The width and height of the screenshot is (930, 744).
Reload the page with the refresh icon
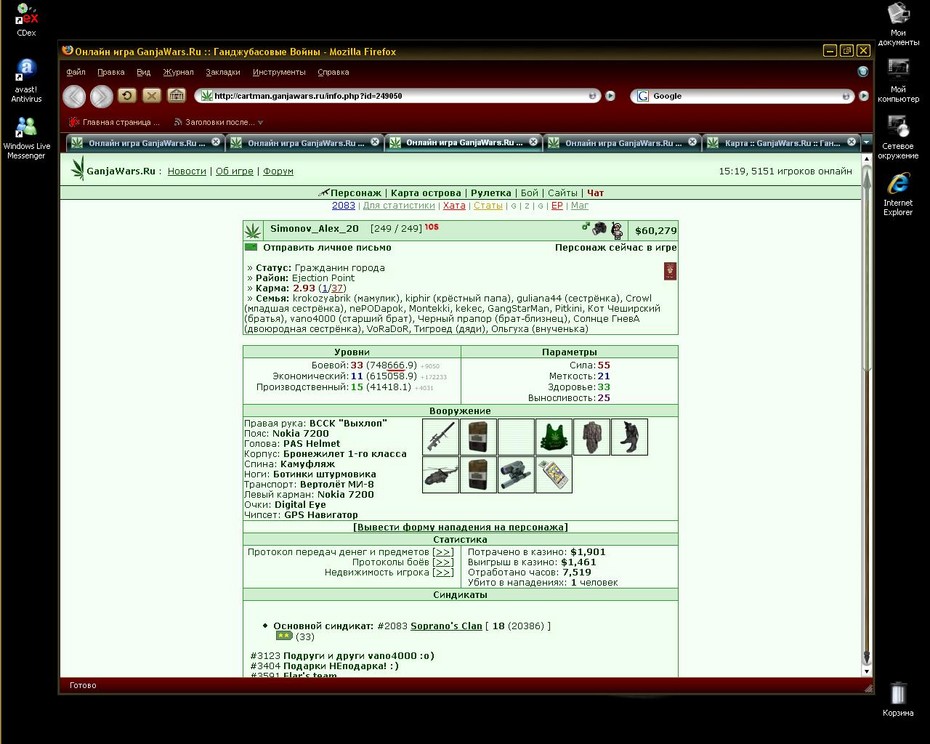(127, 95)
